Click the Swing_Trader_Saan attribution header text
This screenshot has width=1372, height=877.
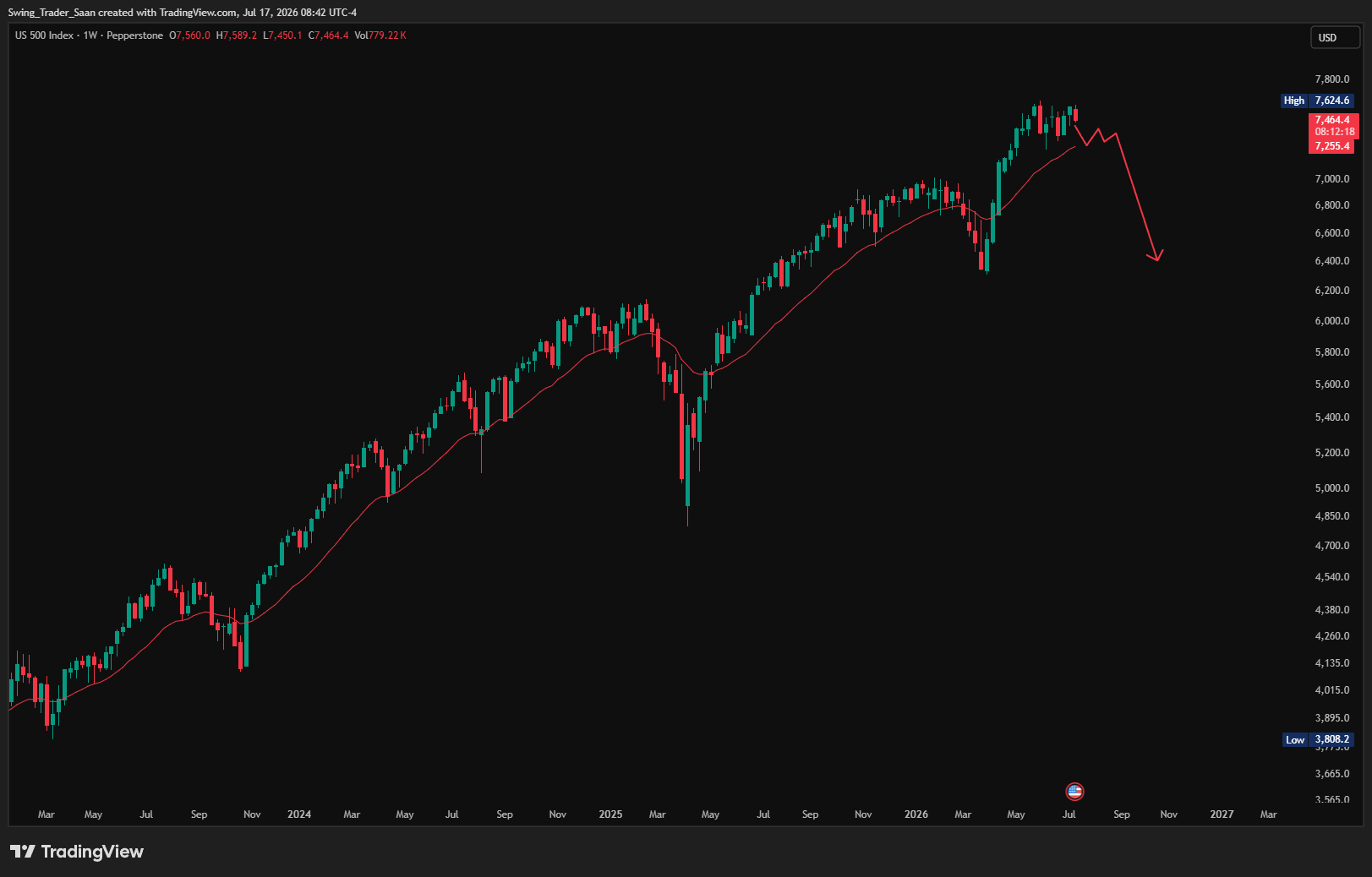(183, 13)
